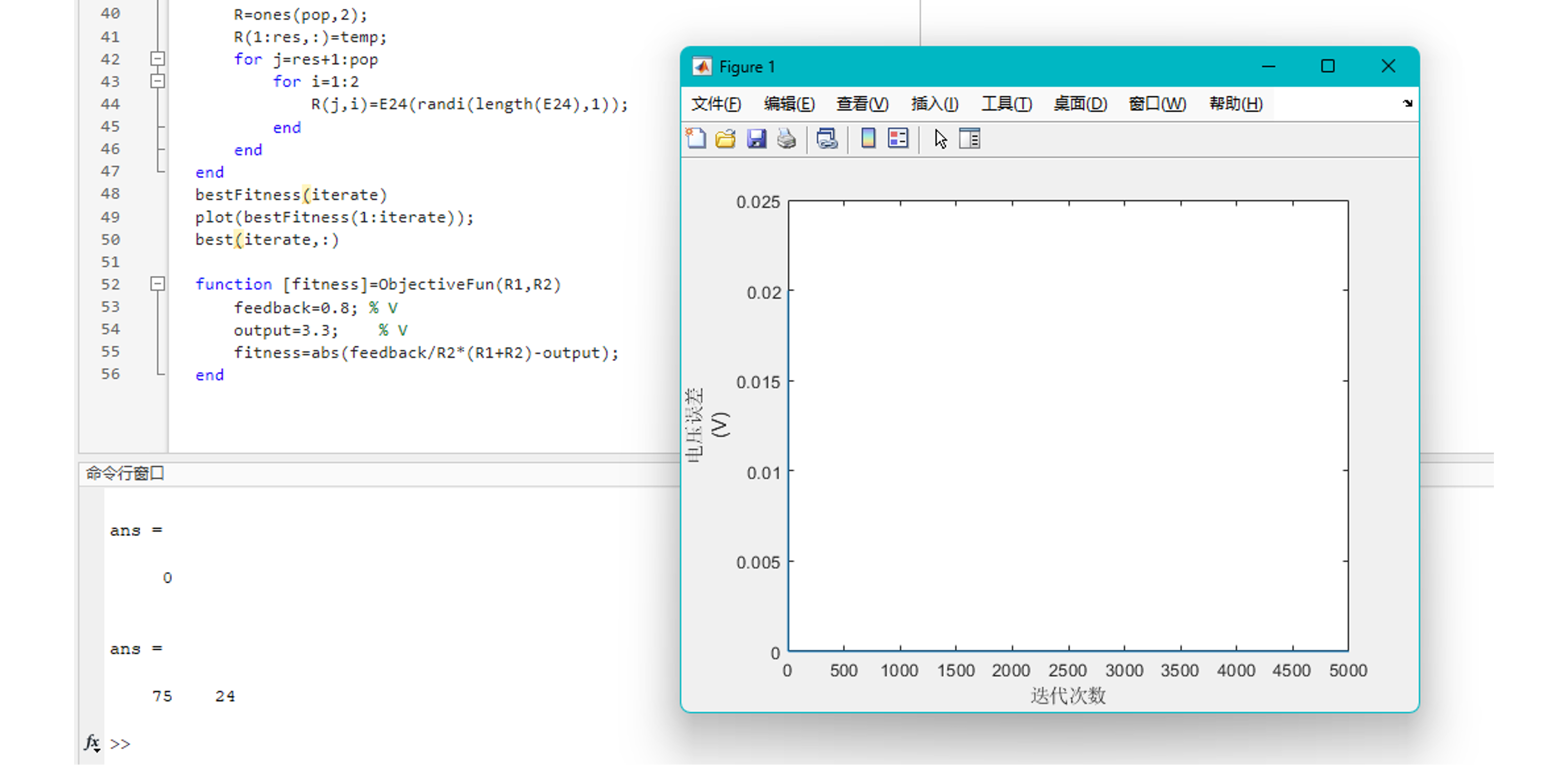The width and height of the screenshot is (1568, 765).
Task: Open the 编辑(E) menu in Figure 1
Action: [x=789, y=104]
